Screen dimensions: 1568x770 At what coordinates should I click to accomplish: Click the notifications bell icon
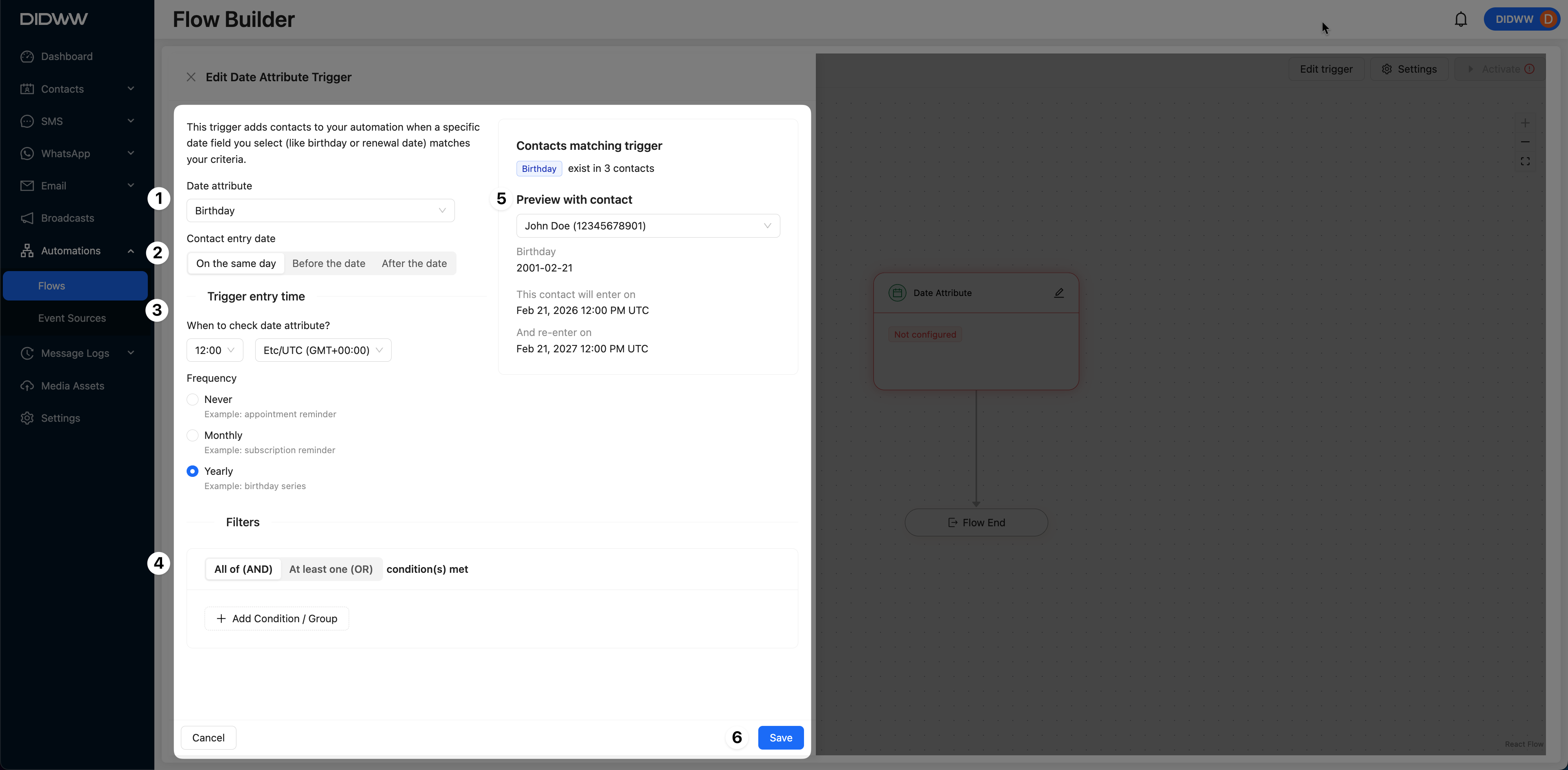point(1460,20)
